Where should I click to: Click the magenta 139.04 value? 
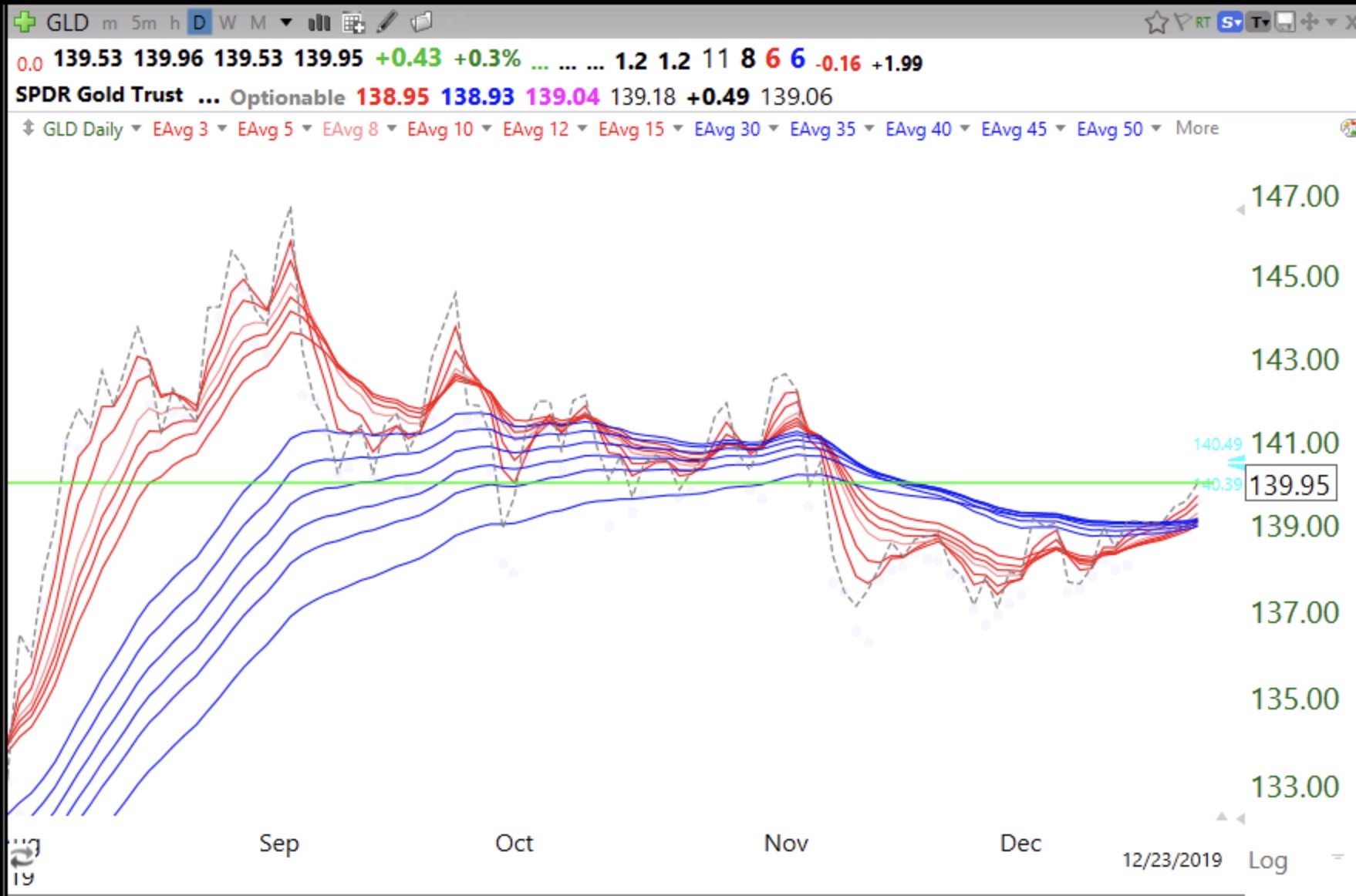tap(562, 97)
